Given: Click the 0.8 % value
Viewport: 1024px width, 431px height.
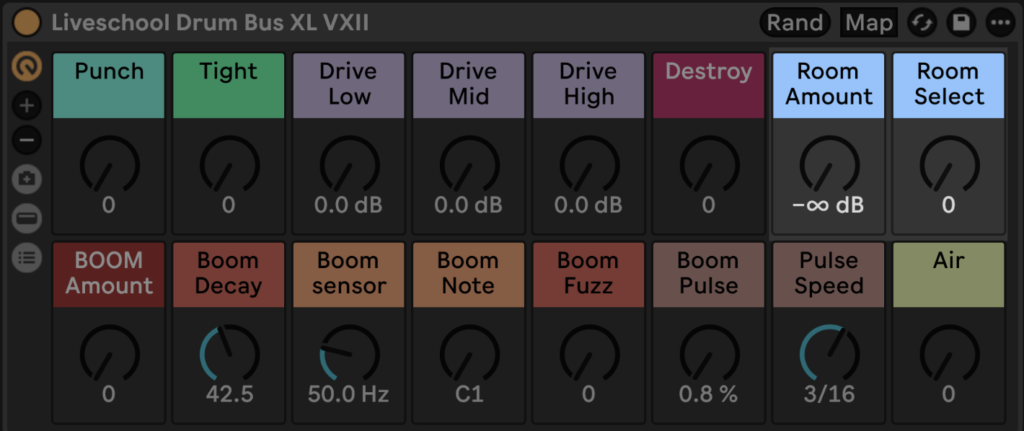Looking at the screenshot, I should (x=709, y=394).
